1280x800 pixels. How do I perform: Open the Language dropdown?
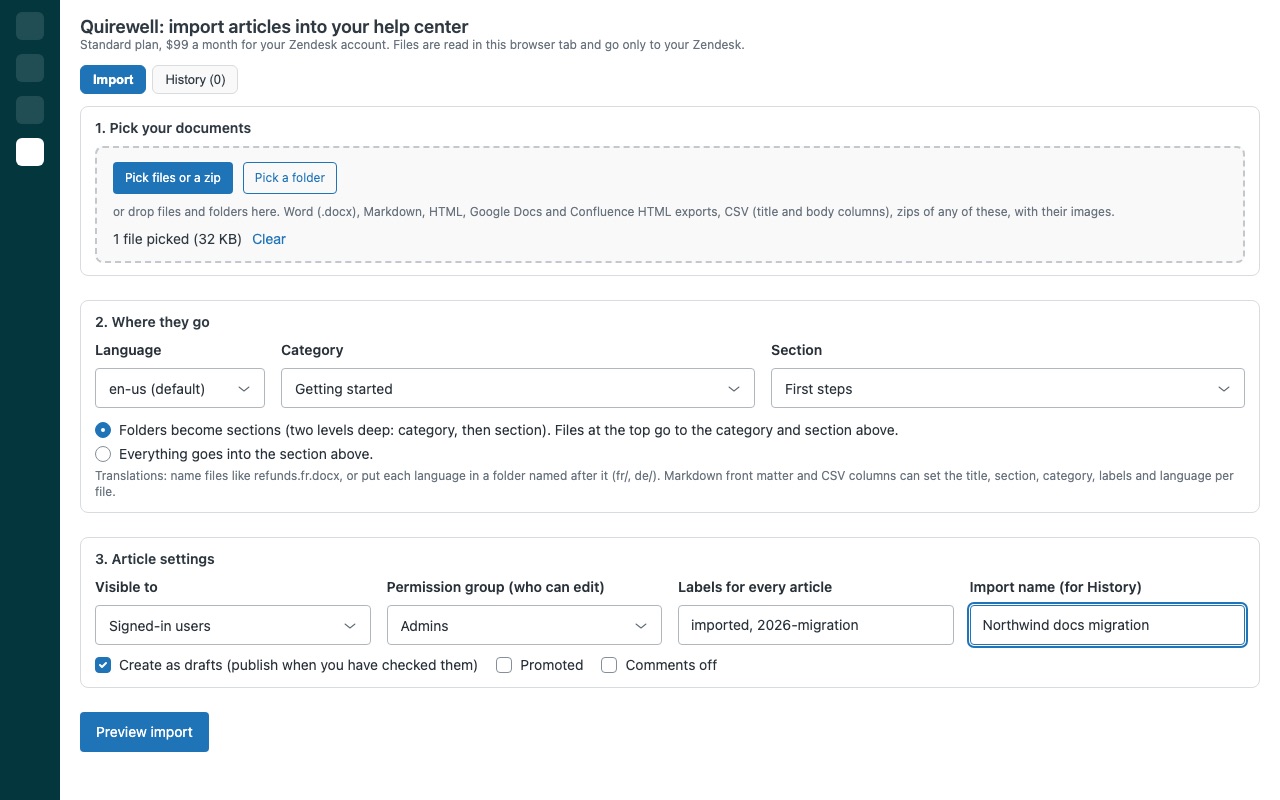[180, 388]
